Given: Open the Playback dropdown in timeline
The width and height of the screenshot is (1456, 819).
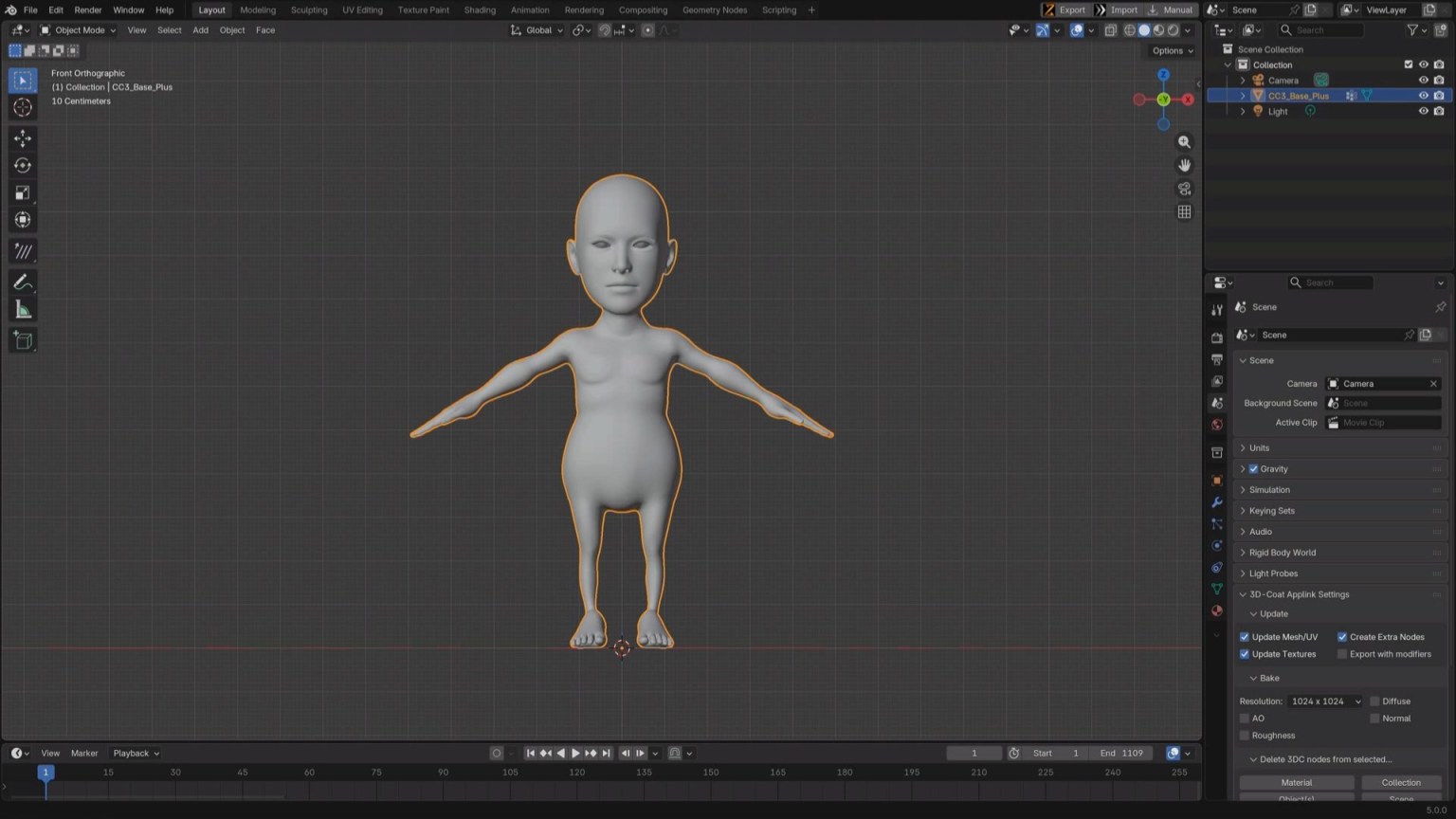Looking at the screenshot, I should tap(136, 754).
